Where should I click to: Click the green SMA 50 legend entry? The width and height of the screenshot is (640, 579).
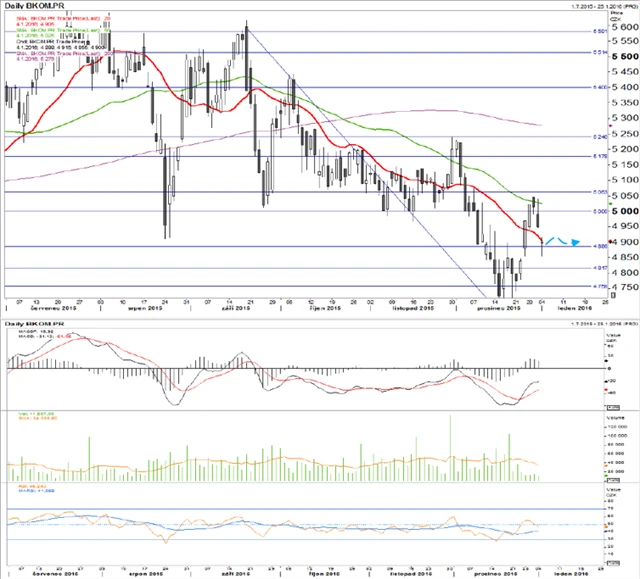(x=63, y=33)
